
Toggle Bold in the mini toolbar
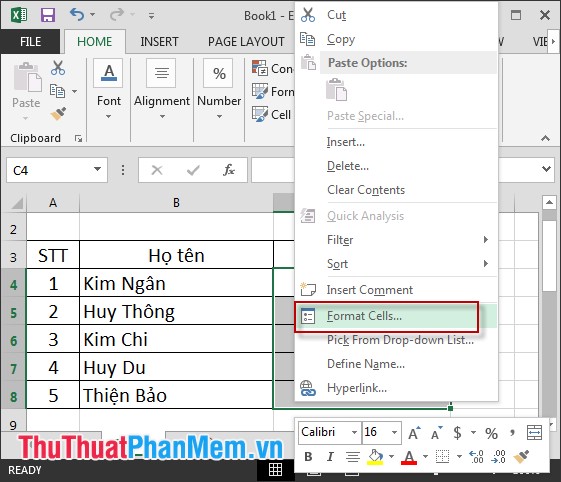[x=308, y=457]
